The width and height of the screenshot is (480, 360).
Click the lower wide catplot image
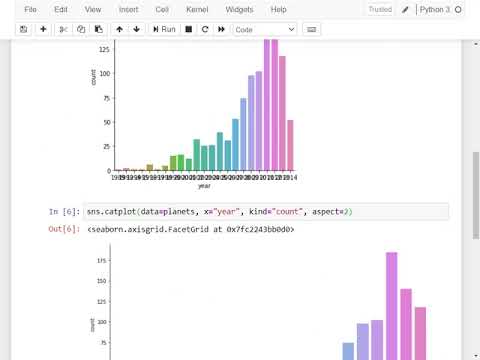260,302
